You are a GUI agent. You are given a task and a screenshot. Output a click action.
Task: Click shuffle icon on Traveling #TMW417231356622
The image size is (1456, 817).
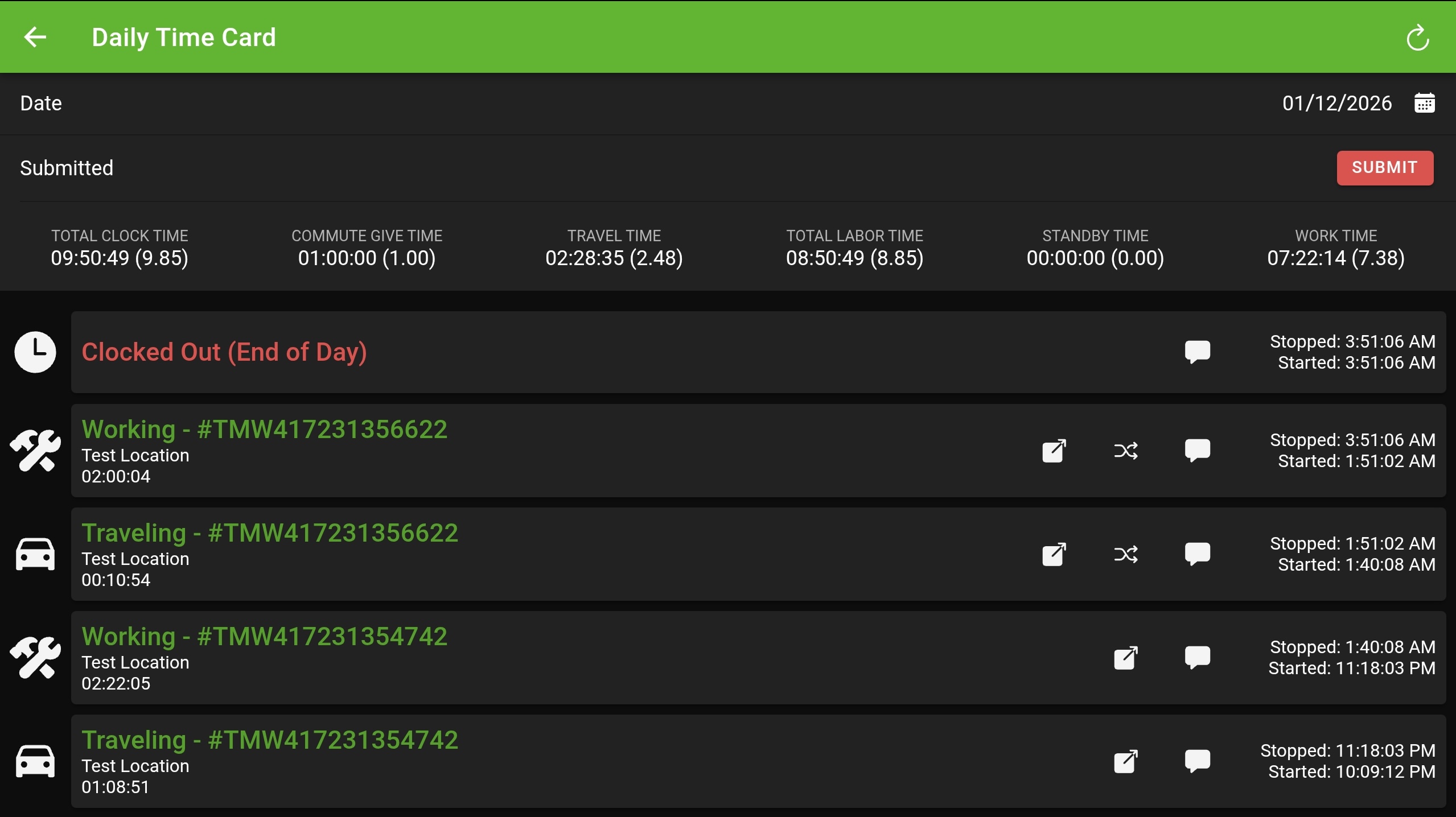[1125, 554]
